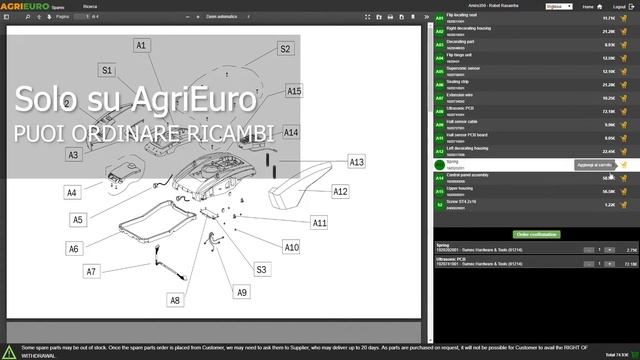Add Control panel assembly to cart
Viewport: 640px width, 360px height.
coord(624,178)
